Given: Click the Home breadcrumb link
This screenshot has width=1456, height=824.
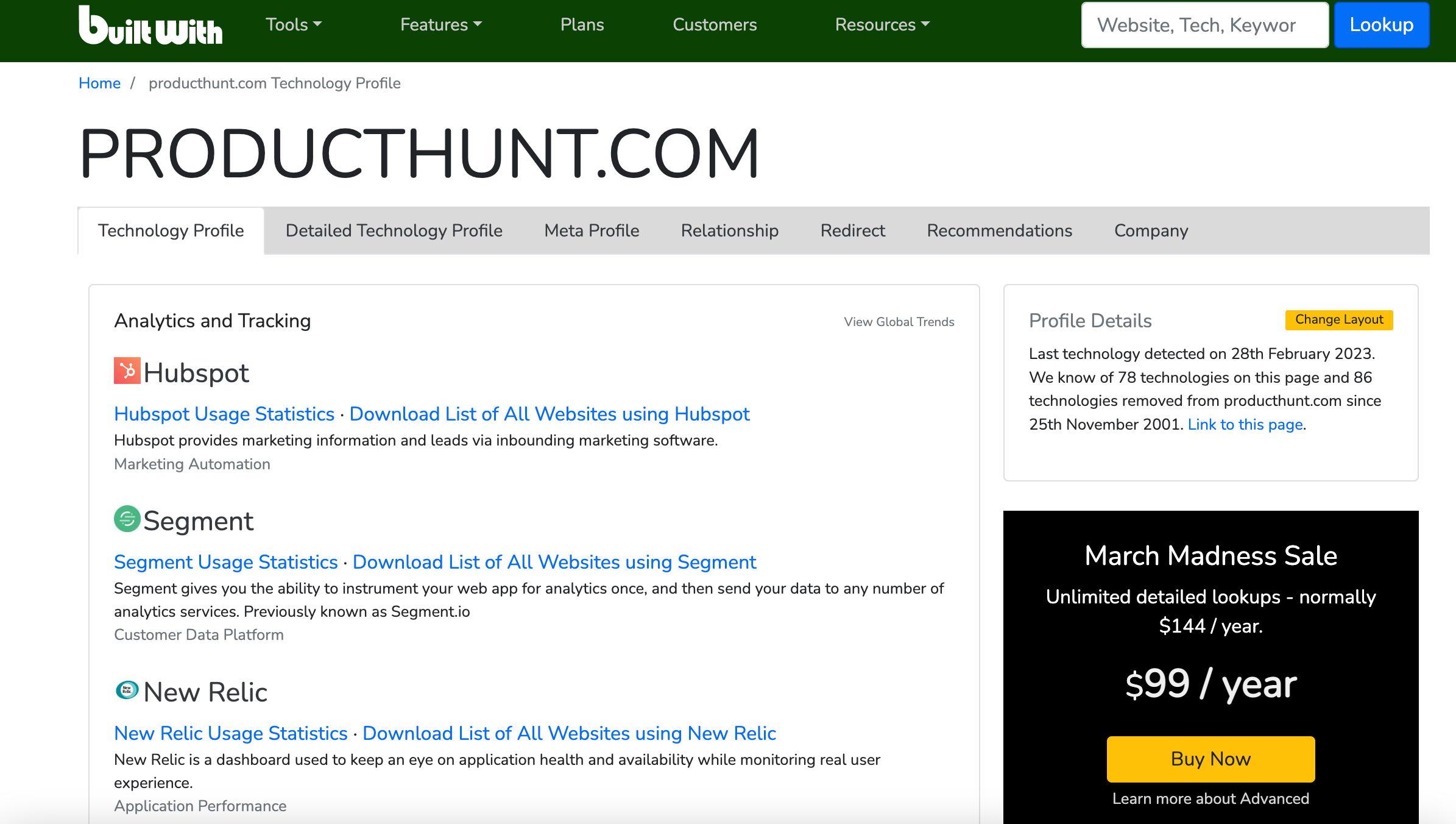Looking at the screenshot, I should (x=99, y=83).
